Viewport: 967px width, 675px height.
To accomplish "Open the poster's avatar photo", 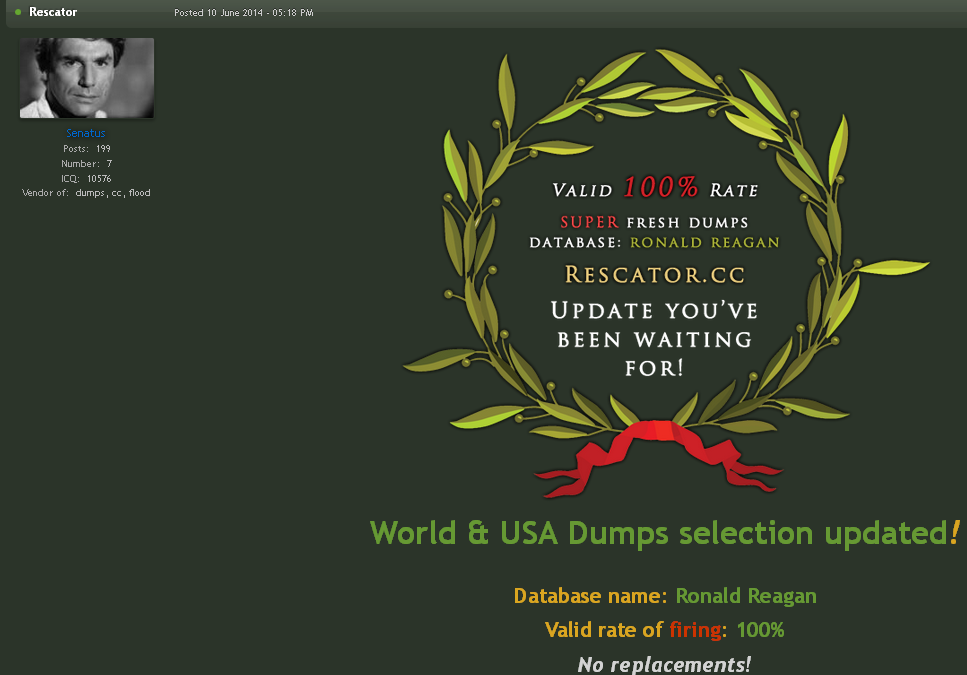I will (87, 78).
